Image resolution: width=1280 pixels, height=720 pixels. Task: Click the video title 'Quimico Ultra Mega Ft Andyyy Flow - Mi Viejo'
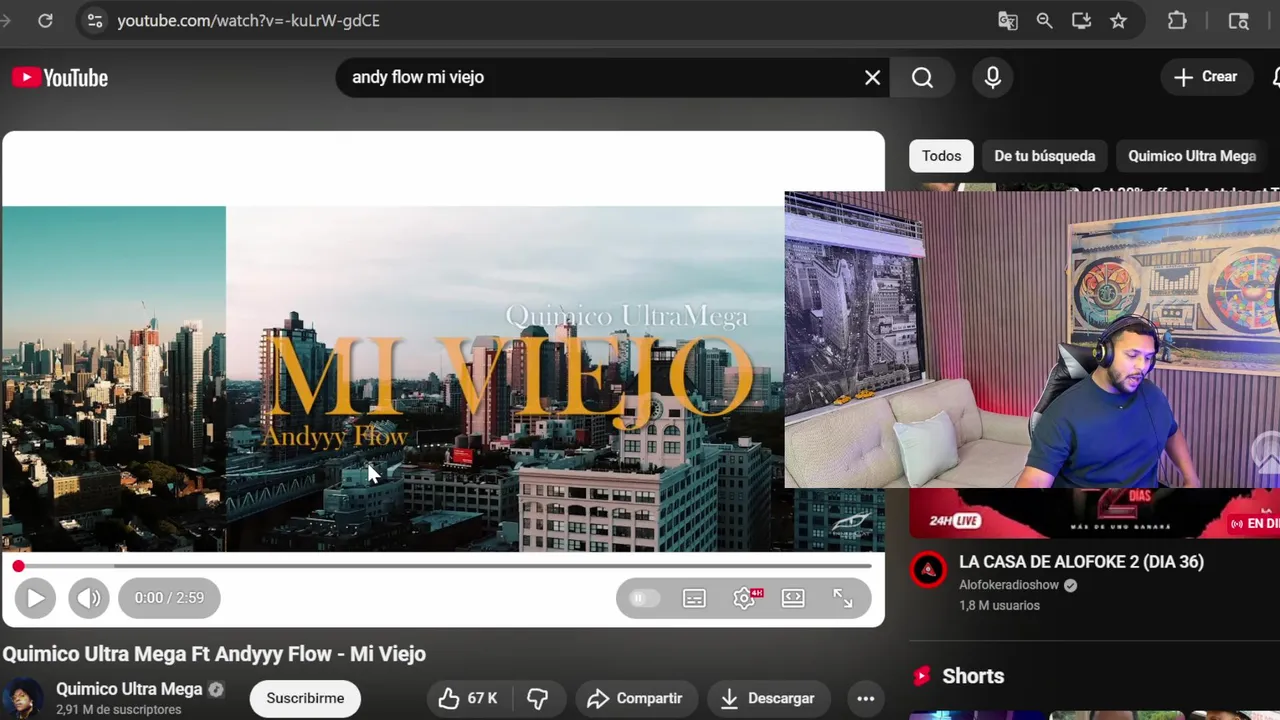(214, 654)
